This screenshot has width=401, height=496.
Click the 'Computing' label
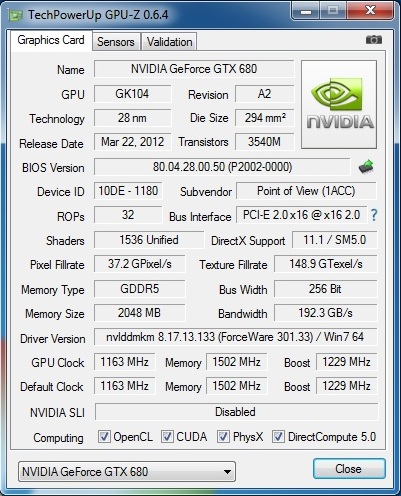pos(58,438)
